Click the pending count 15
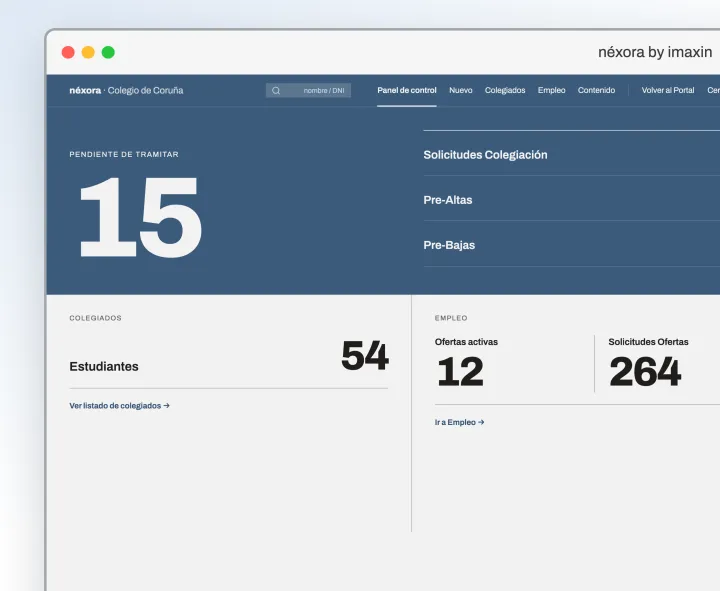Screen dimensions: 720x591 (x=140, y=217)
